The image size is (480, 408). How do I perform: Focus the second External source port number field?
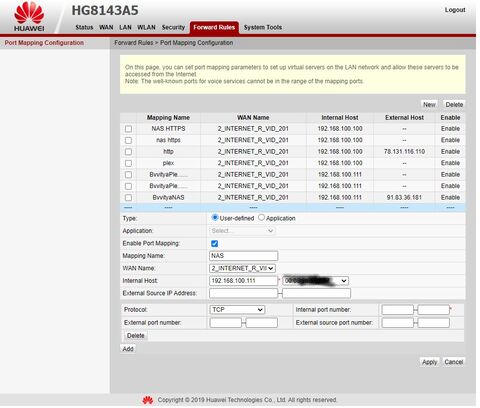(434, 323)
